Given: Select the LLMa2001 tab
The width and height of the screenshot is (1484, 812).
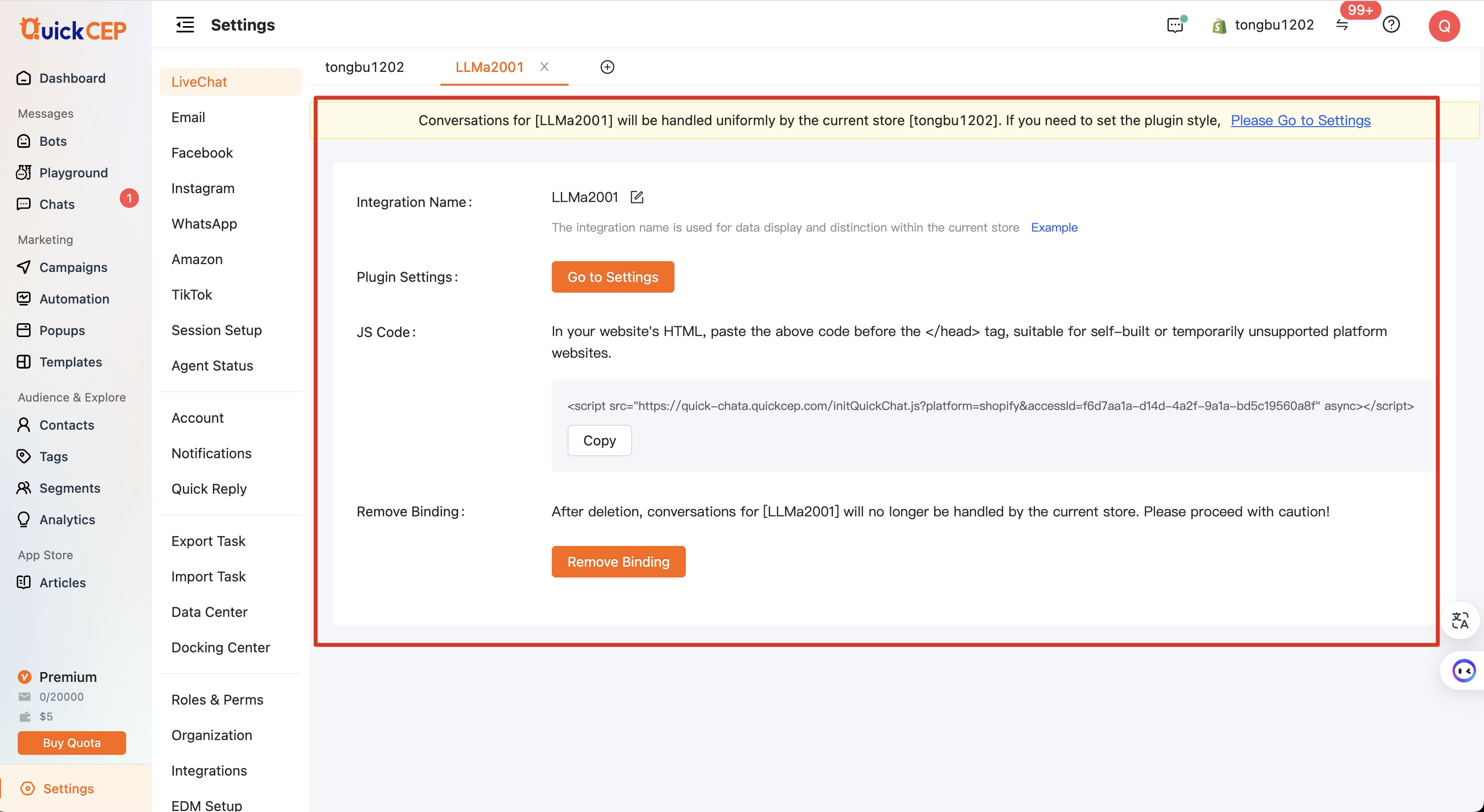Looking at the screenshot, I should coord(489,67).
